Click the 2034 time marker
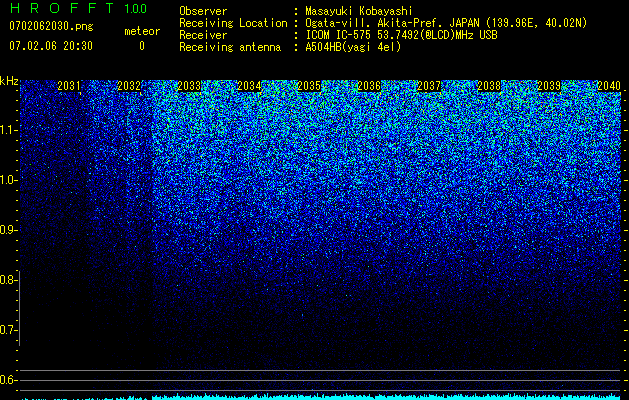The width and height of the screenshot is (629, 400). coord(249,86)
